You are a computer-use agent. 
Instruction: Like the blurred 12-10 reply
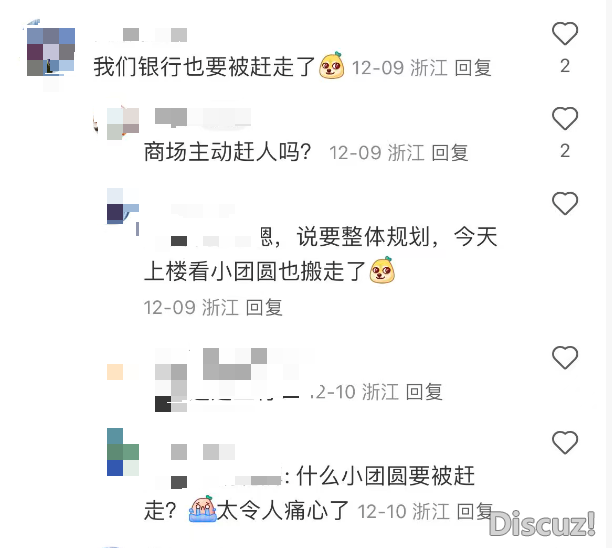pos(565,358)
